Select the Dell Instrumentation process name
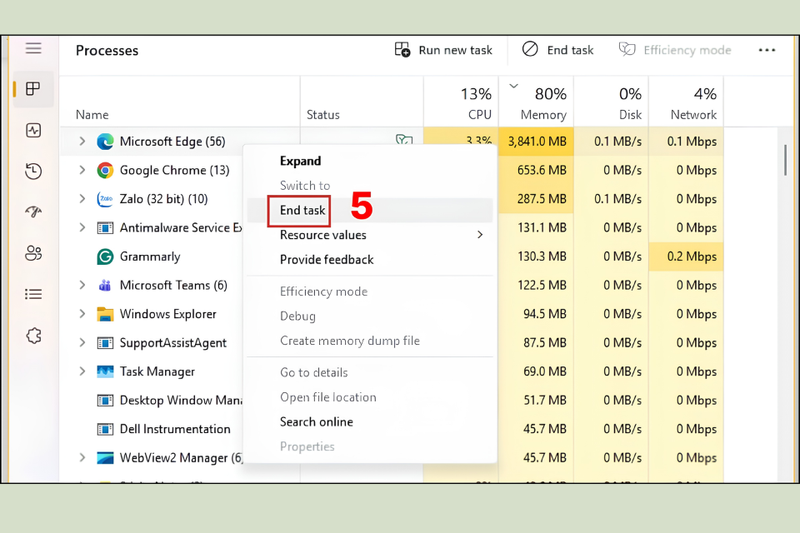This screenshot has height=533, width=800. [175, 429]
